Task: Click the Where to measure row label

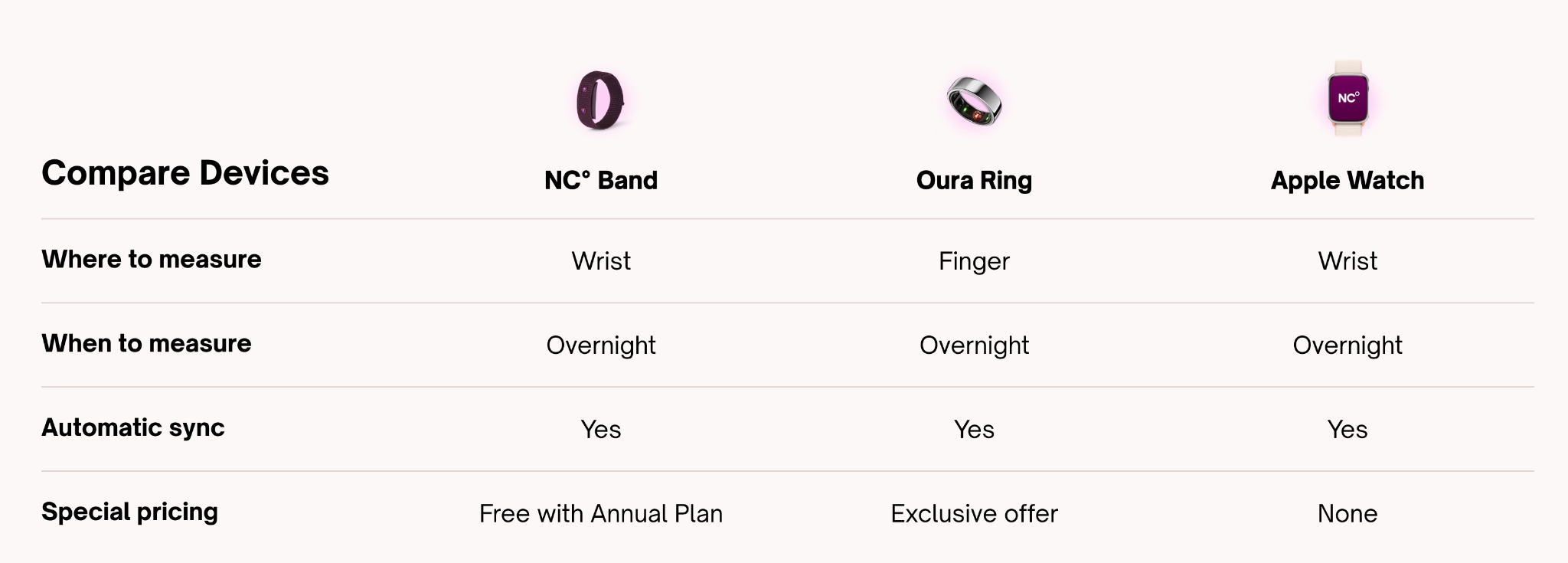Action: (152, 260)
